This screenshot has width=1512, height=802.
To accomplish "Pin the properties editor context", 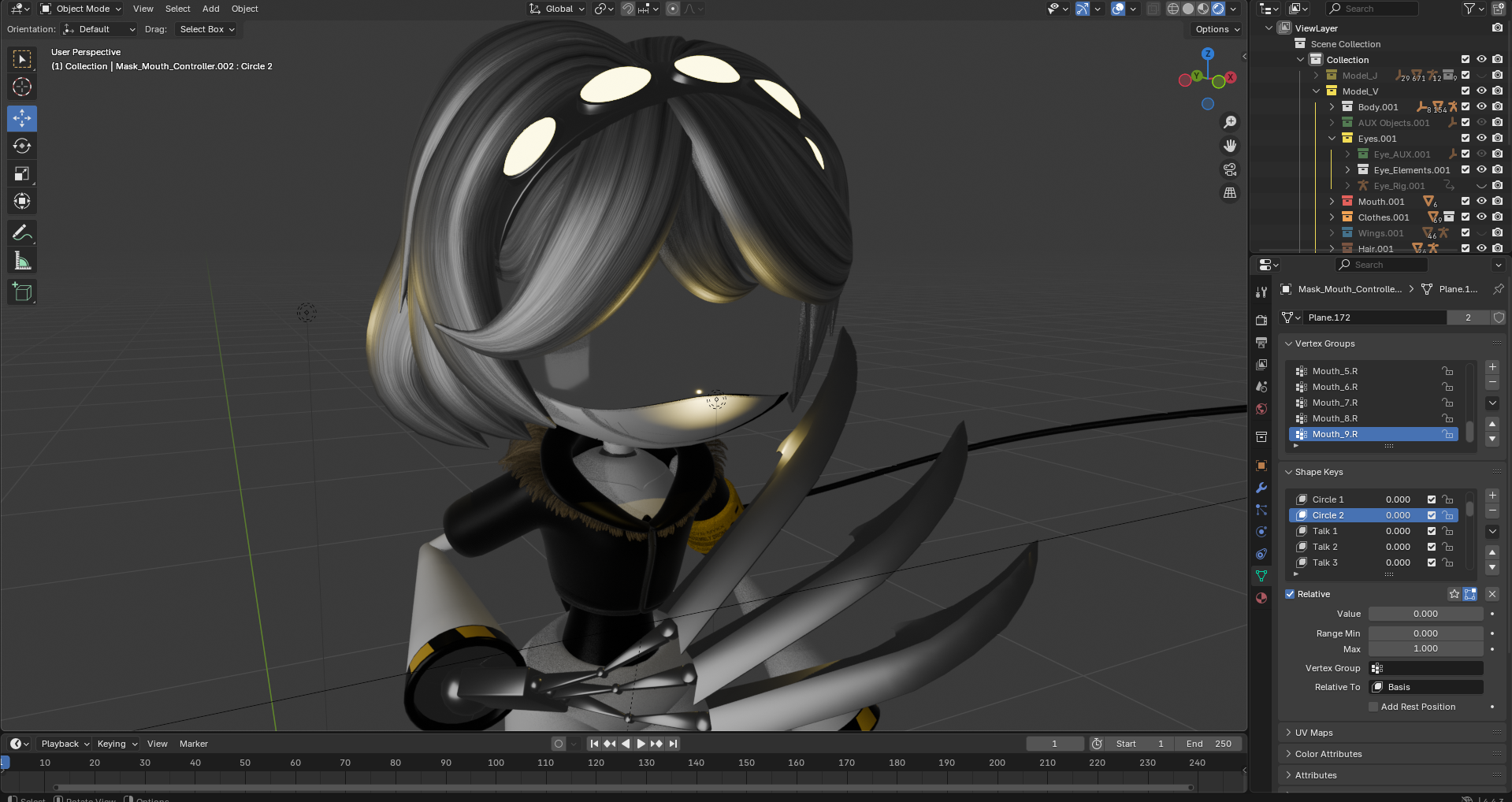I will [x=1498, y=289].
